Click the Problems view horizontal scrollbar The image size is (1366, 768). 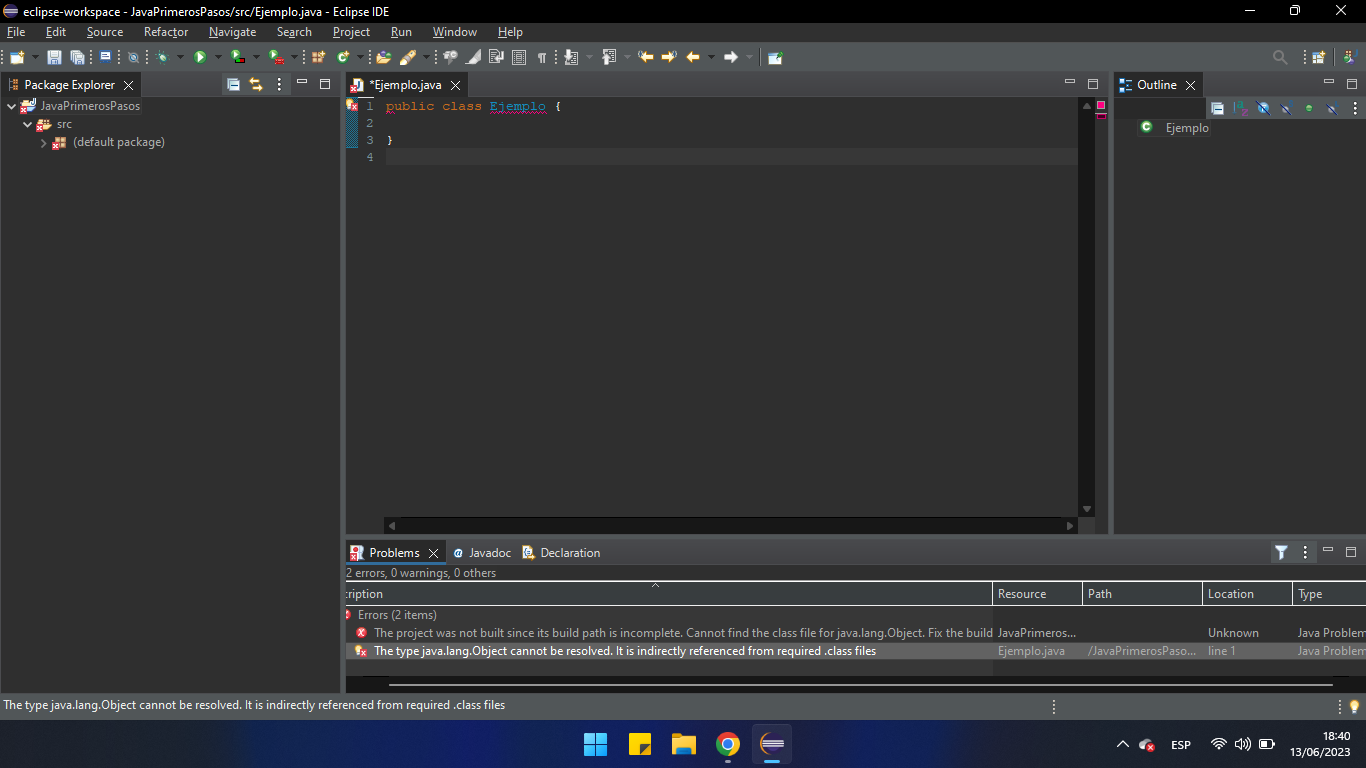click(x=860, y=685)
